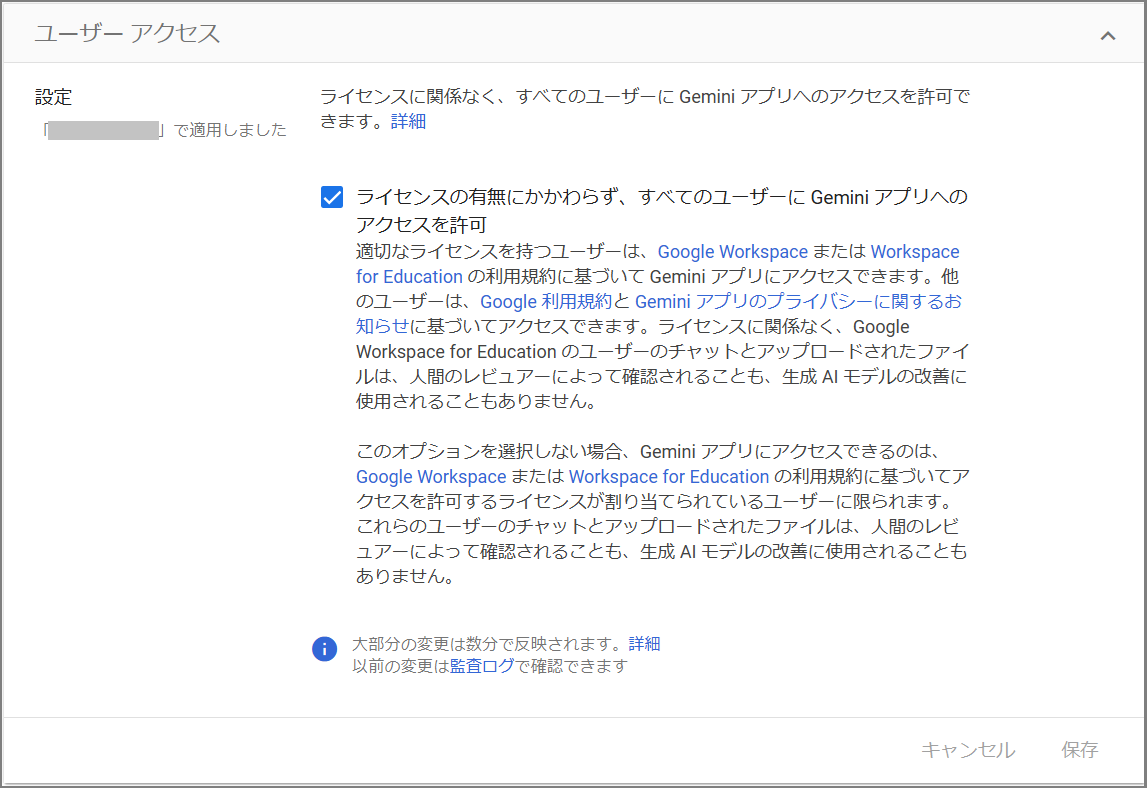This screenshot has width=1147, height=788.
Task: Click the checkbox label ライセンスの有無にかかわらず
Action: 662,211
